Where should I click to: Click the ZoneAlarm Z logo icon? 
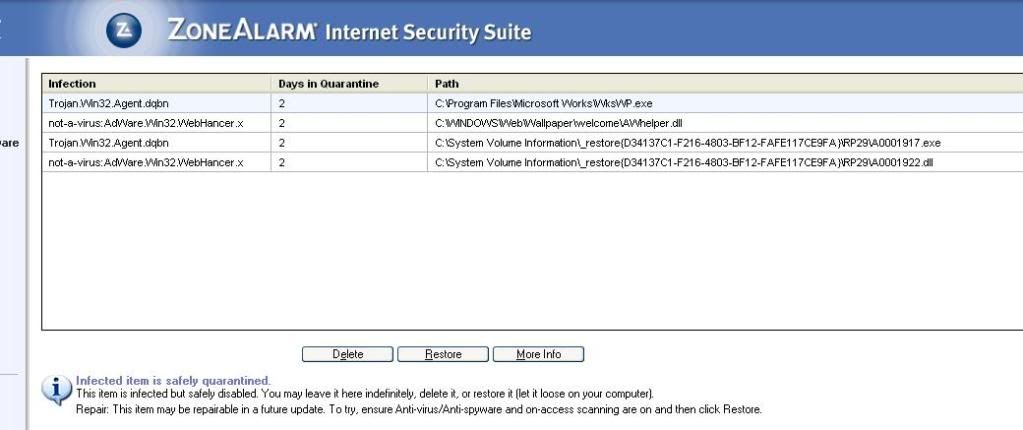[123, 30]
